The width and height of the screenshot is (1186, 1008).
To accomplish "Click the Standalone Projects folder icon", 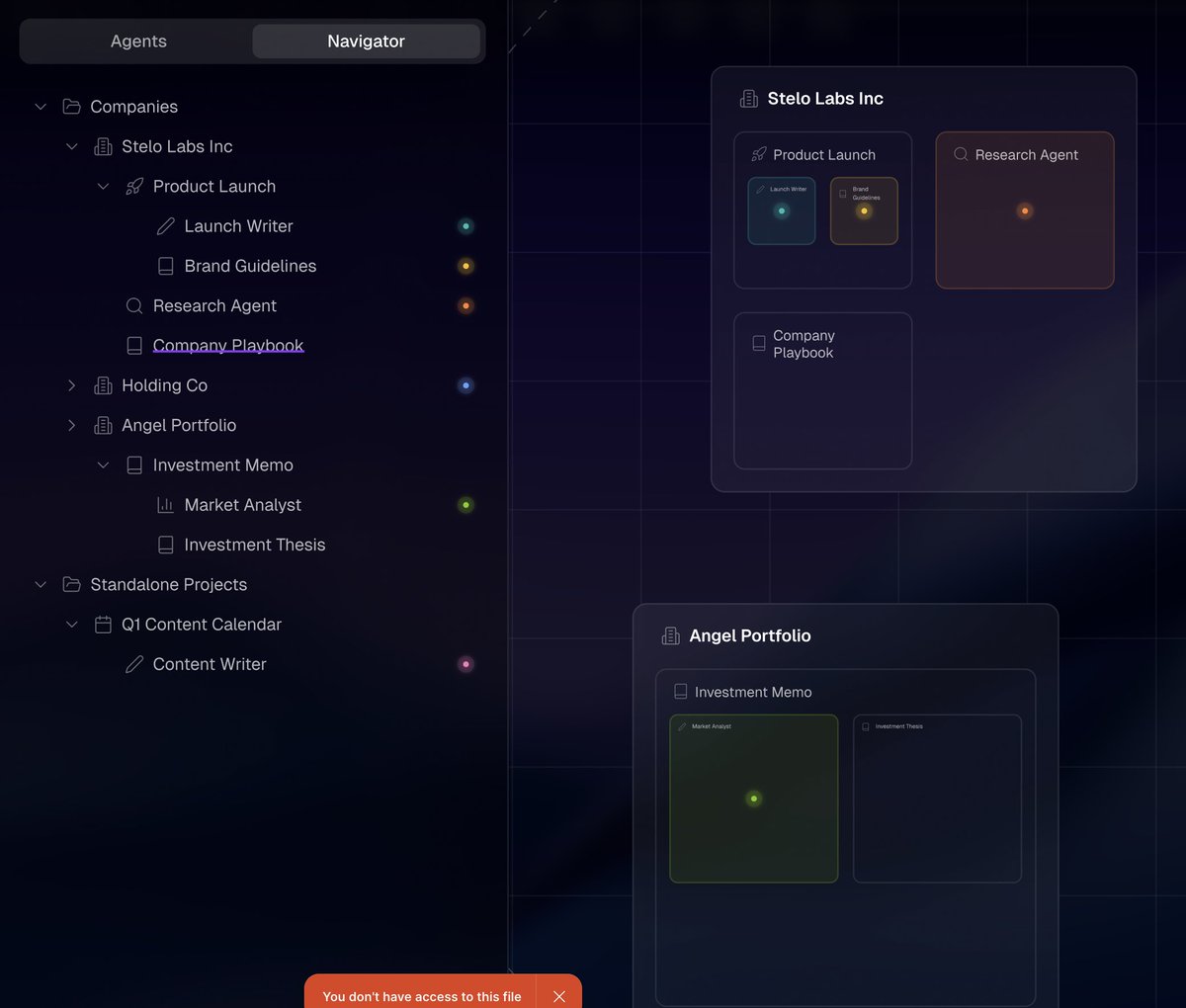I will (71, 584).
